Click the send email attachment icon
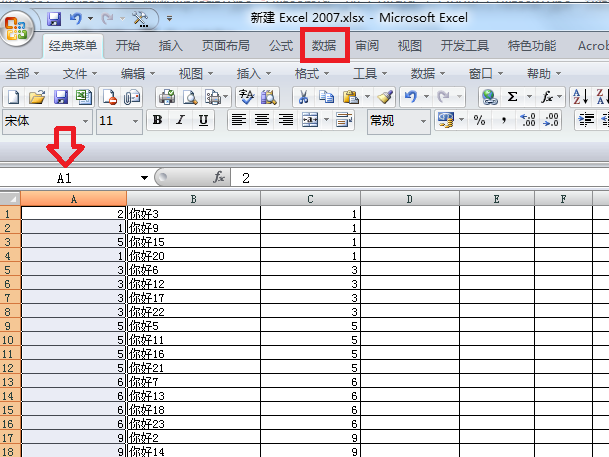The height and width of the screenshot is (457, 609). [x=132, y=97]
